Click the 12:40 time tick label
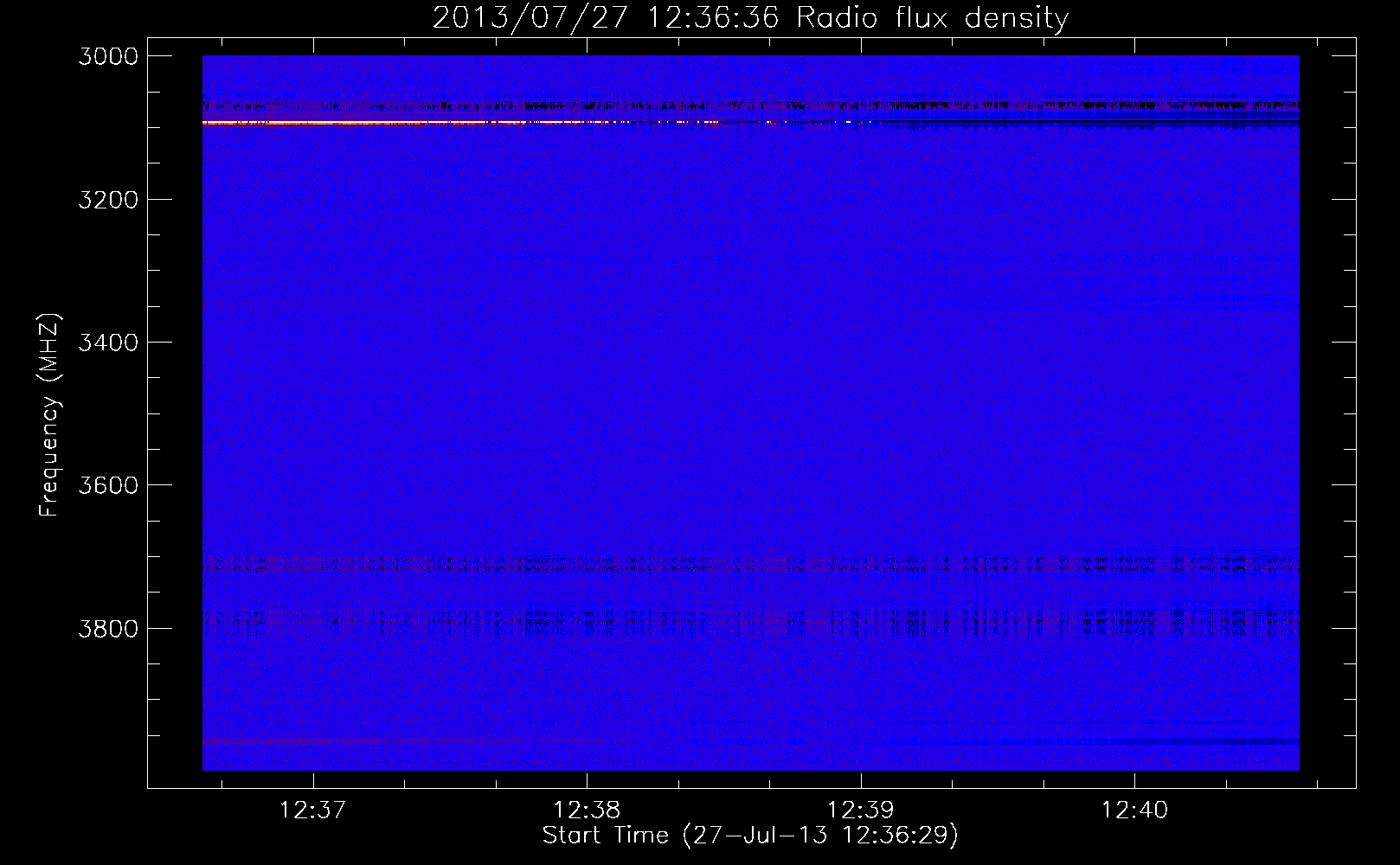 [1134, 810]
